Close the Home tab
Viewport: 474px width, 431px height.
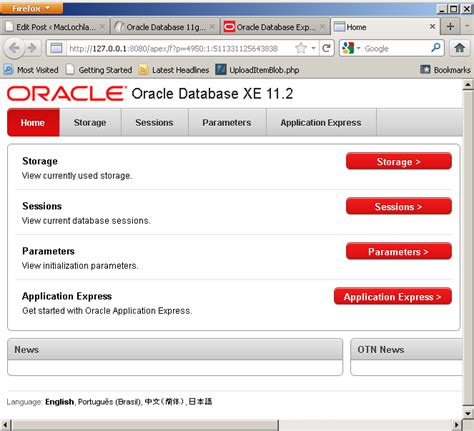pos(432,26)
